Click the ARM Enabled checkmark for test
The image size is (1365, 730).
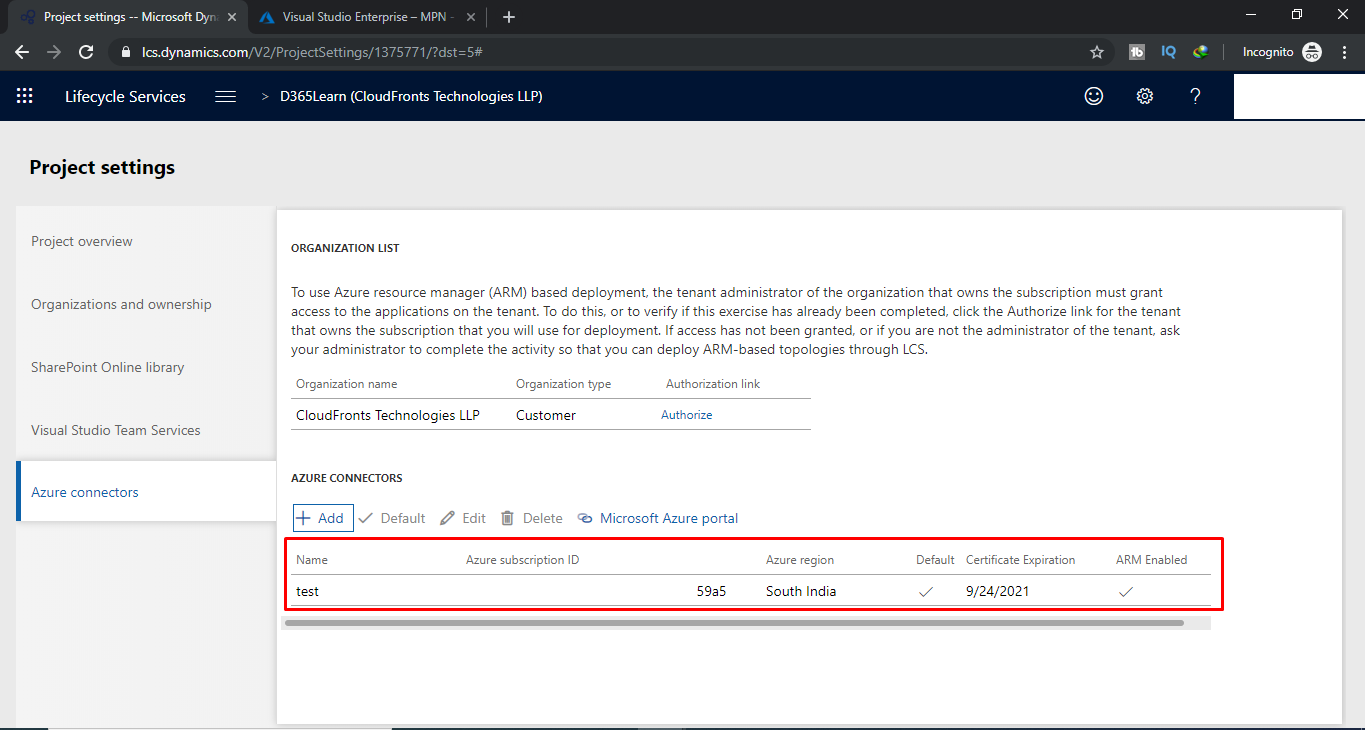(x=1126, y=591)
